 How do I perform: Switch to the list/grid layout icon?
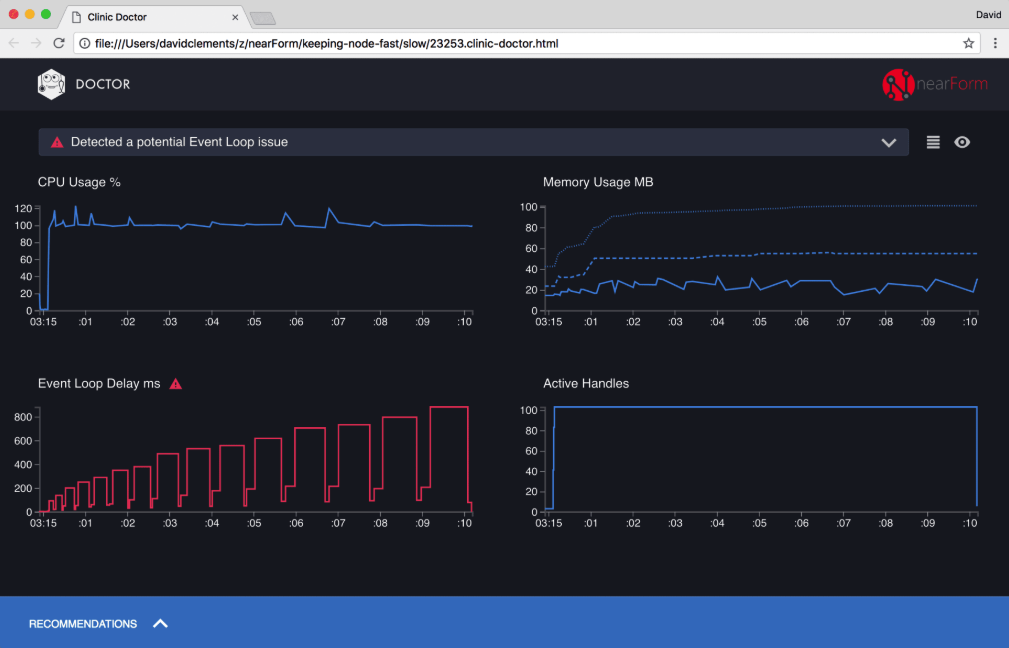coord(933,142)
